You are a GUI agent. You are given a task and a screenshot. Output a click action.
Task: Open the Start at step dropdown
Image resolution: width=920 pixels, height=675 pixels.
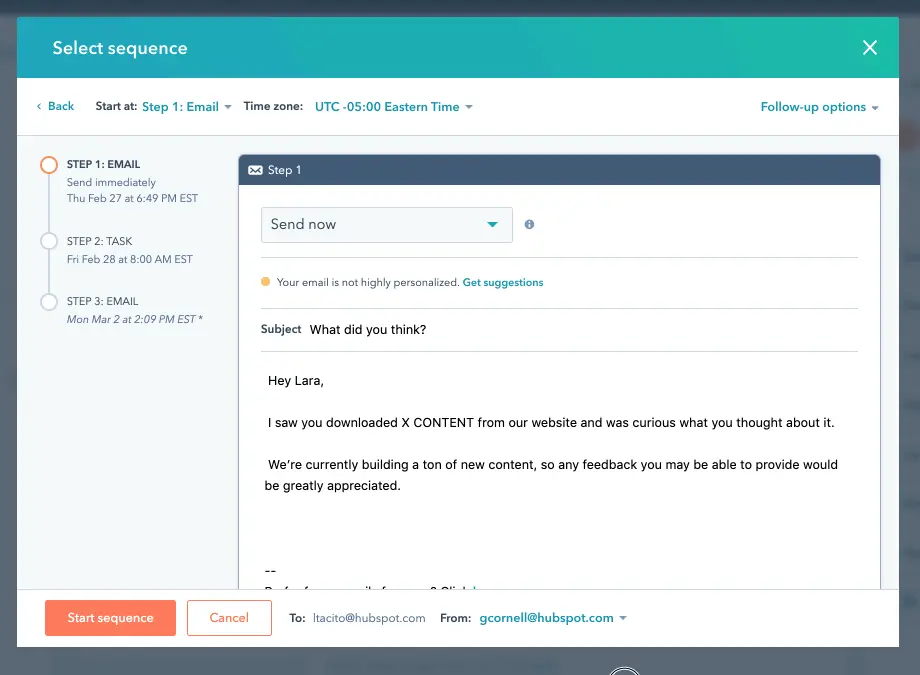click(187, 107)
